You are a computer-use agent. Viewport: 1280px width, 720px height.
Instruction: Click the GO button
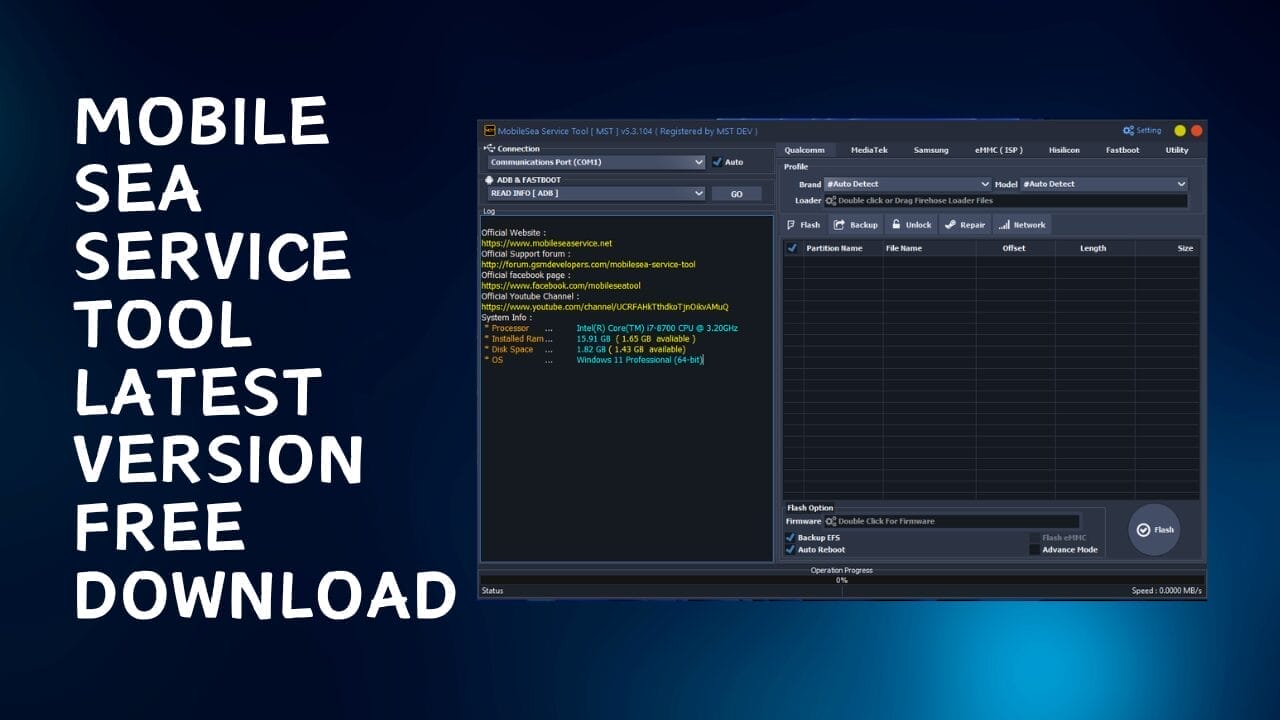[x=739, y=193]
